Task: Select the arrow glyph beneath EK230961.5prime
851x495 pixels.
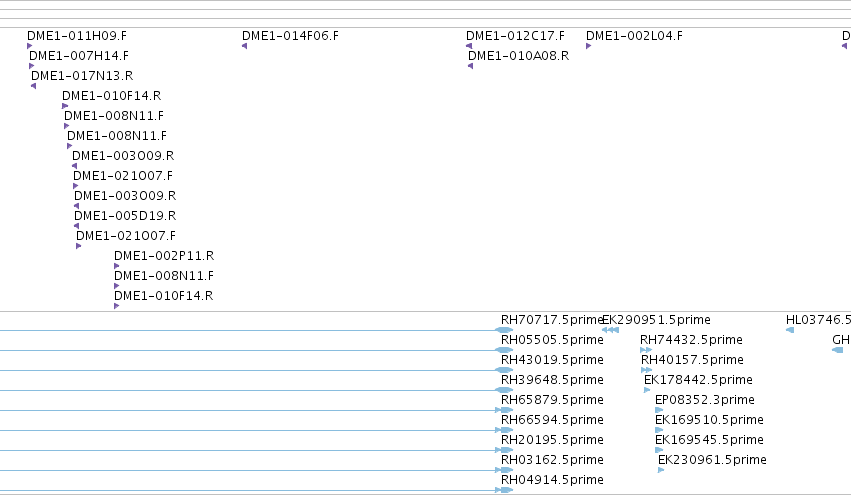Action: coord(661,470)
